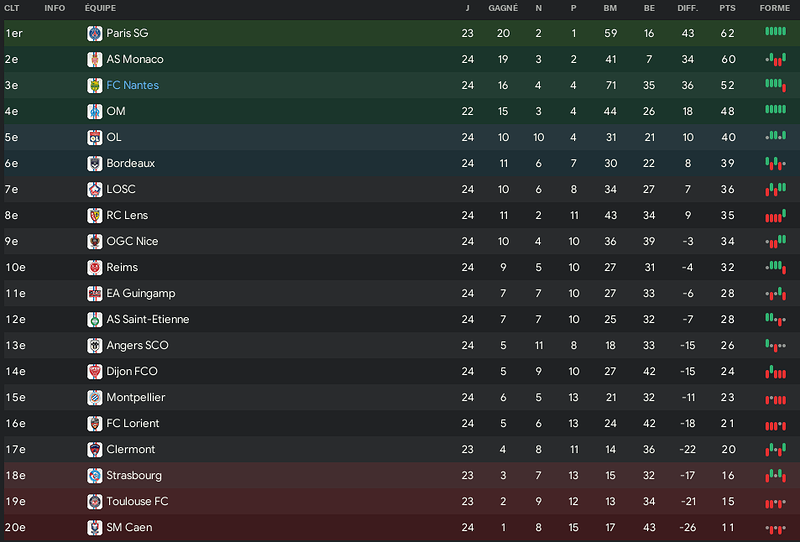The height and width of the screenshot is (542, 800).
Task: Click the RC Lens badge icon
Action: coord(94,215)
